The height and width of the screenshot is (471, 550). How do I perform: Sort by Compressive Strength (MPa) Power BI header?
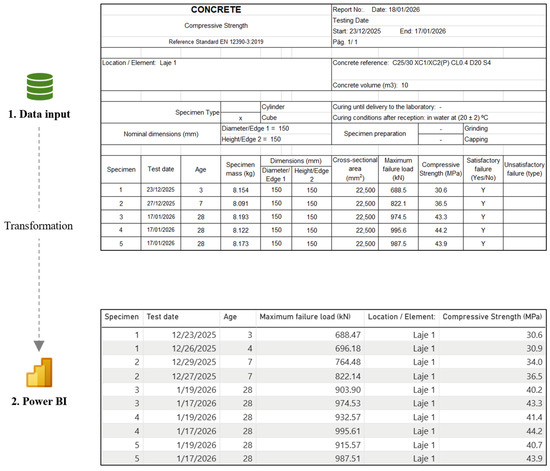(492, 317)
